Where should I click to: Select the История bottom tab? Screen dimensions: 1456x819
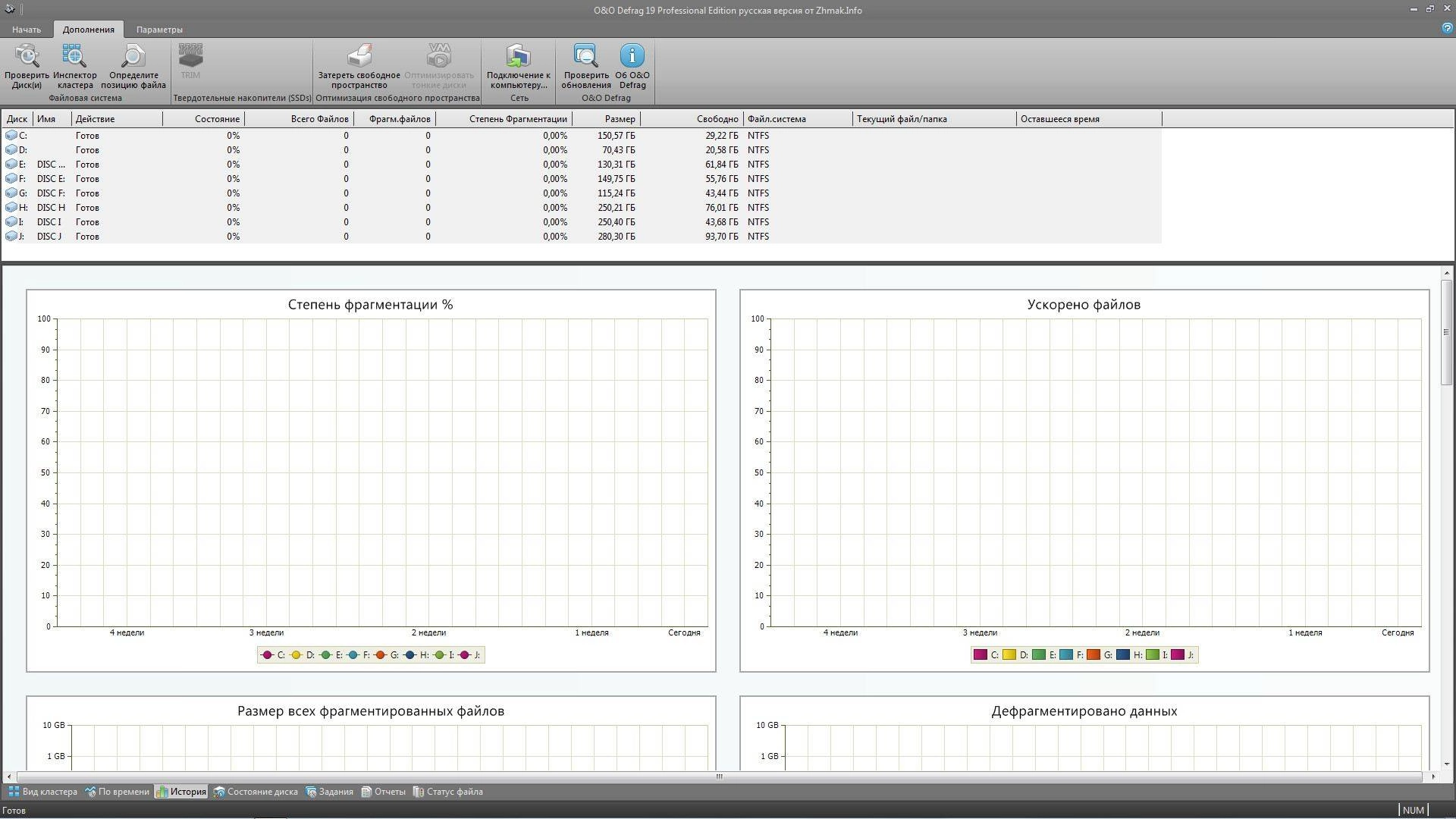coord(180,792)
